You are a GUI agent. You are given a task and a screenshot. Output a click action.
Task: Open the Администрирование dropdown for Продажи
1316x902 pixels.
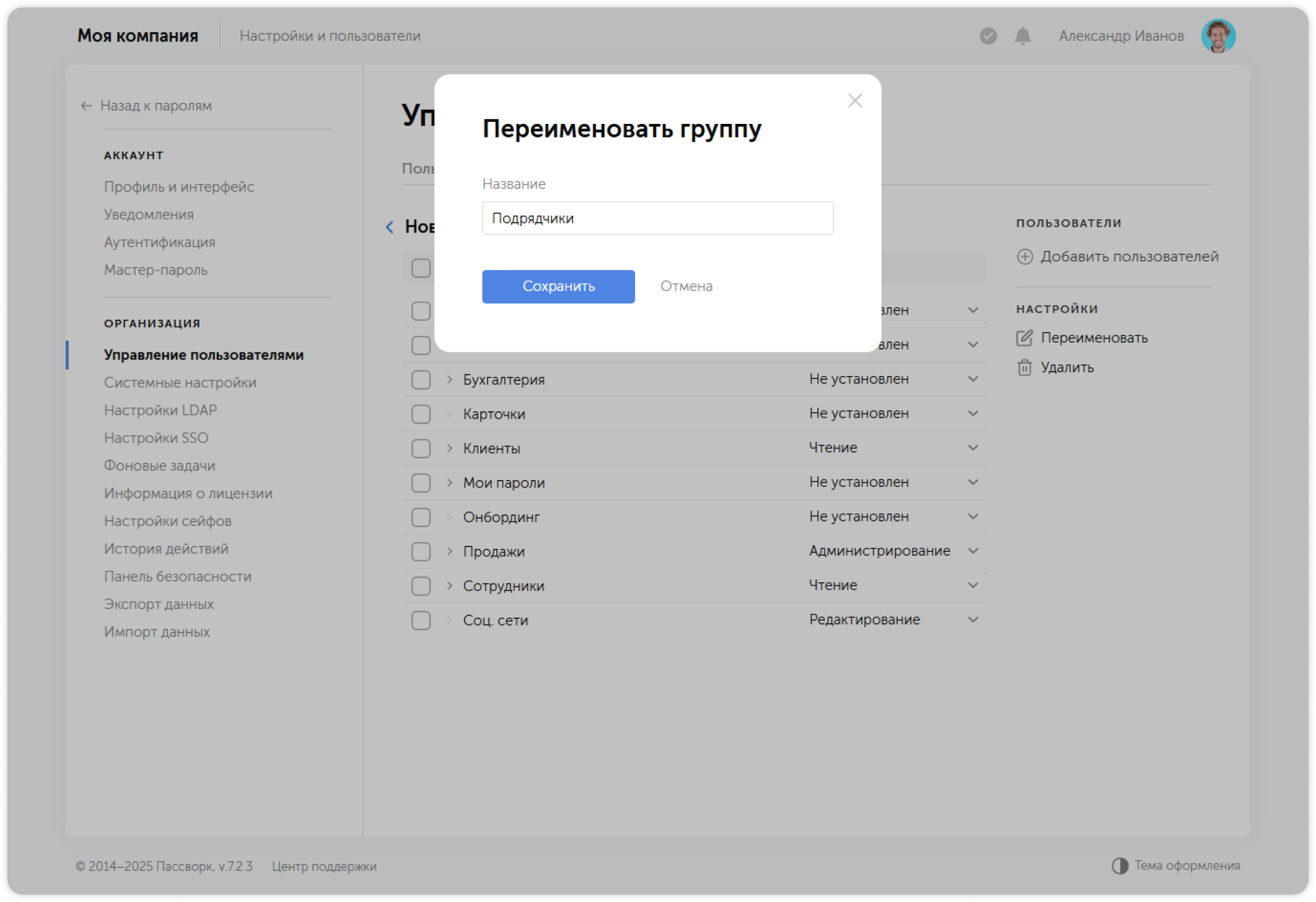coord(973,551)
